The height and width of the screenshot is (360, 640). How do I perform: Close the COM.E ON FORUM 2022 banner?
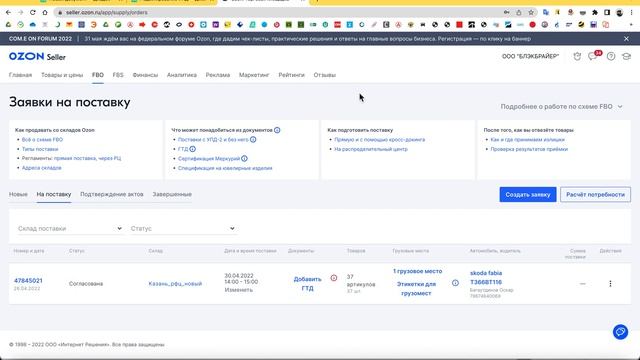point(626,39)
